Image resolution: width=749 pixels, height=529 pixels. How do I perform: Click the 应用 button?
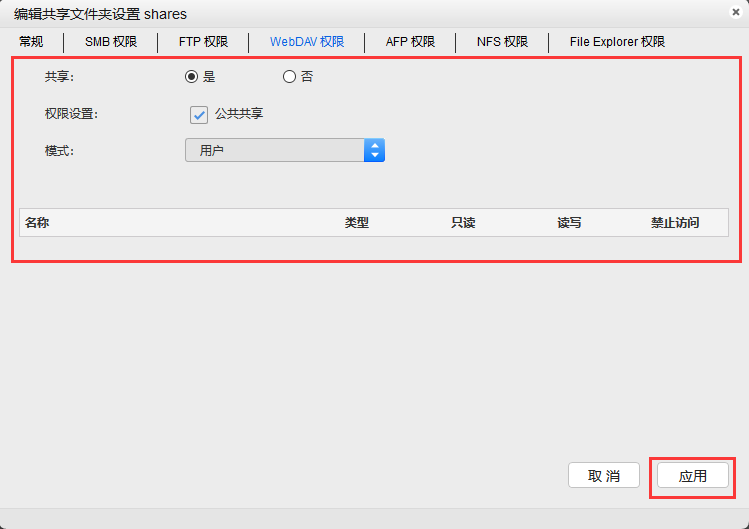(693, 475)
